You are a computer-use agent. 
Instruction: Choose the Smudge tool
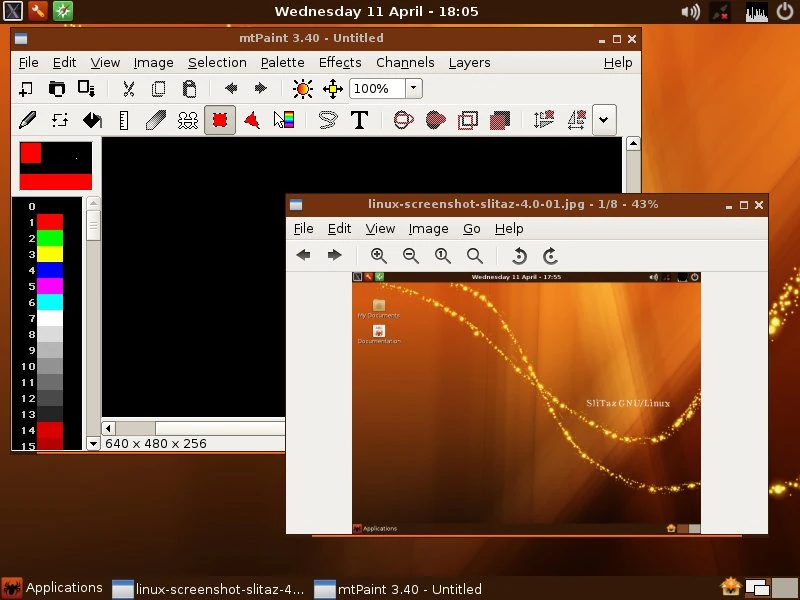point(156,120)
